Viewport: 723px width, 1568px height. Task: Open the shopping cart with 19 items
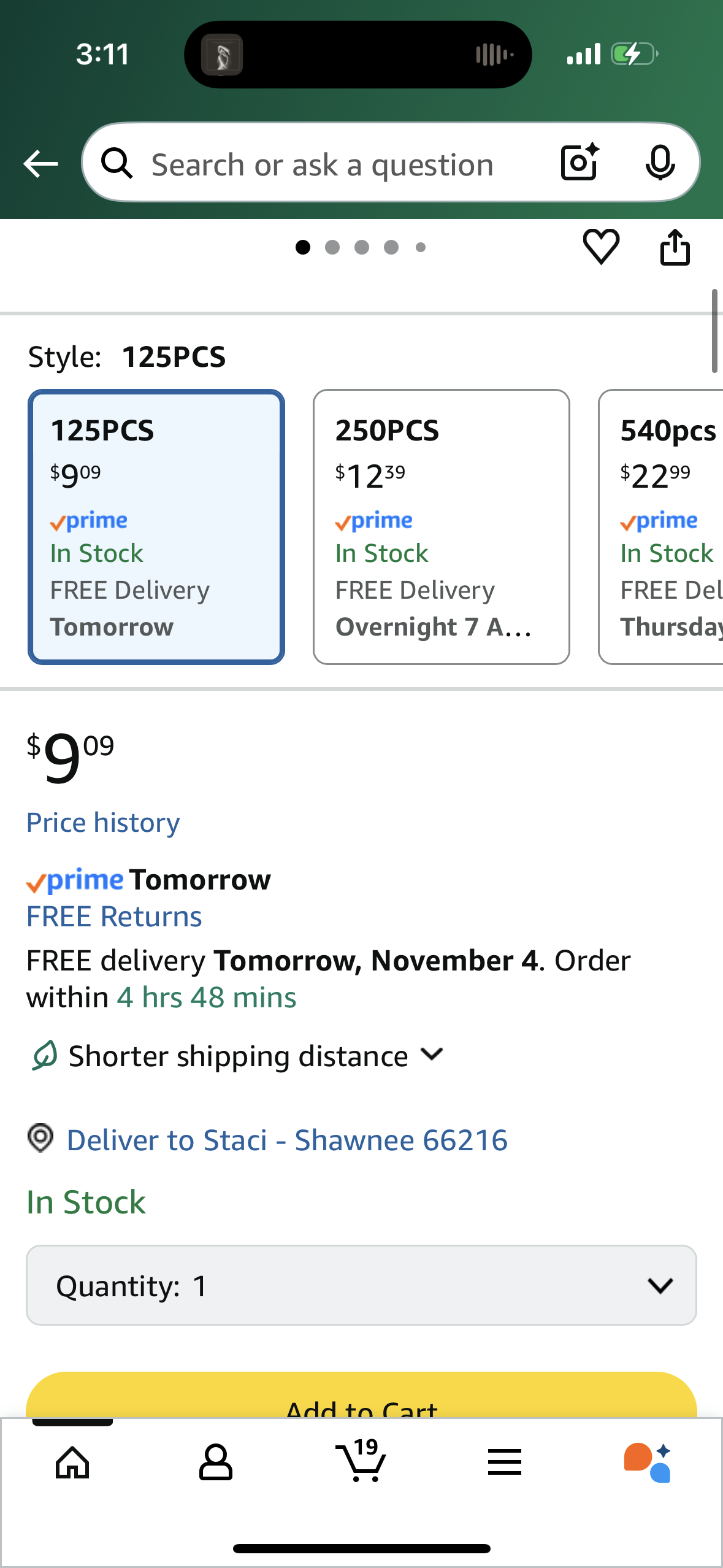point(361,1461)
